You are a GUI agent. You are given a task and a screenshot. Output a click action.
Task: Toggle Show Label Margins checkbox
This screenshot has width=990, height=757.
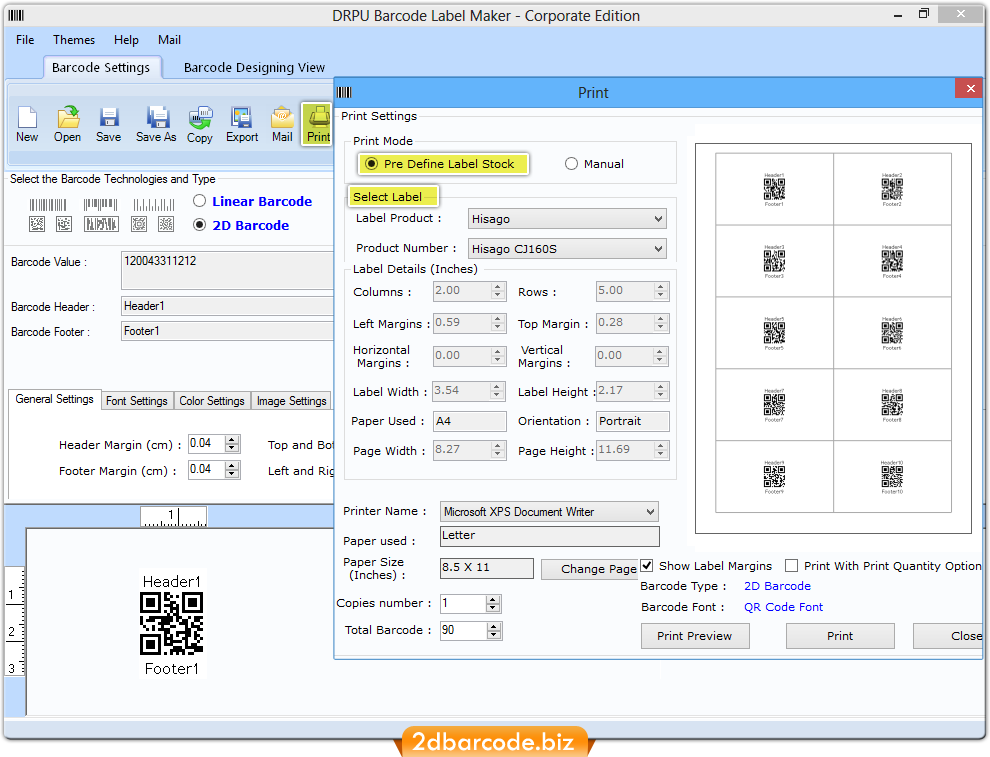(647, 566)
